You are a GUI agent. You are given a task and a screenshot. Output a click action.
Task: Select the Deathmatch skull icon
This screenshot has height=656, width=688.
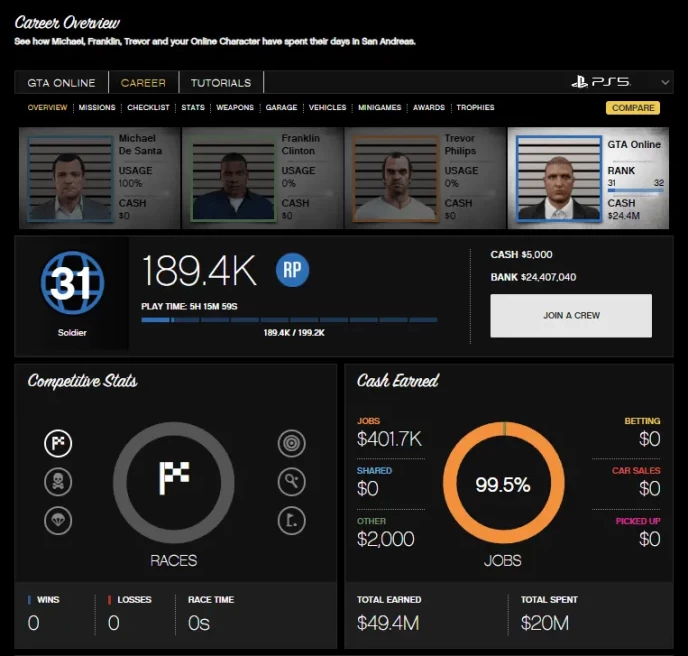click(58, 482)
